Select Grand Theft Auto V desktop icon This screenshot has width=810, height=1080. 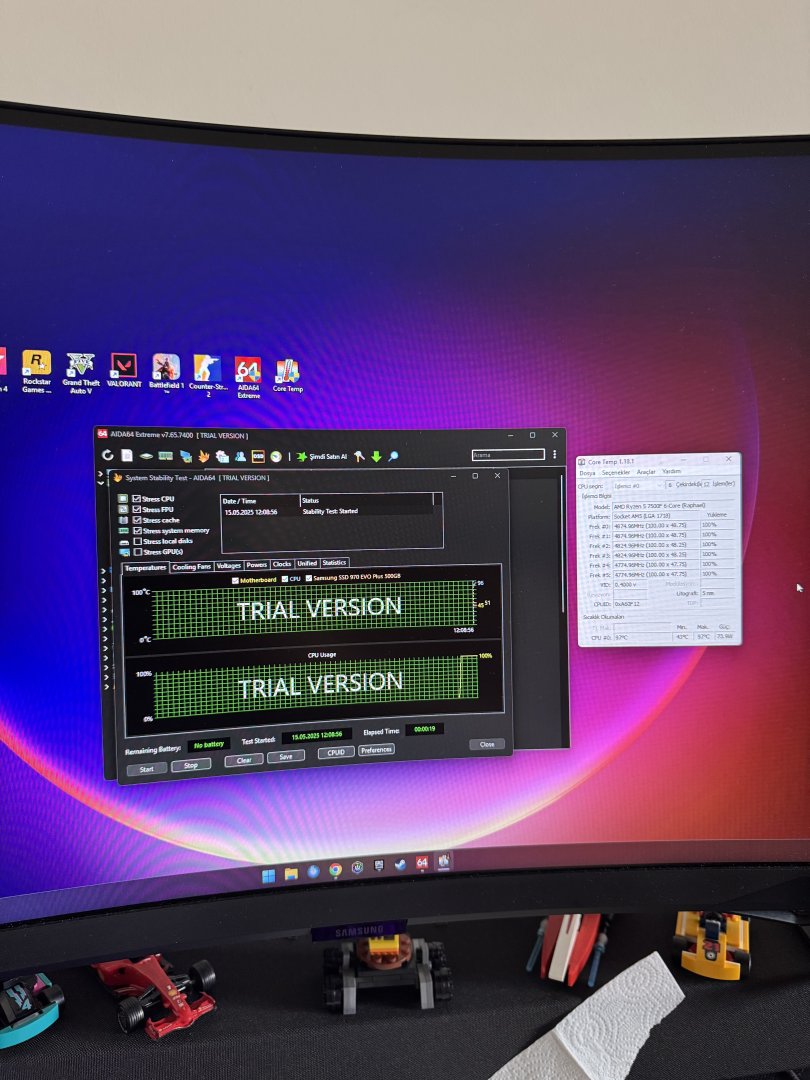click(81, 373)
